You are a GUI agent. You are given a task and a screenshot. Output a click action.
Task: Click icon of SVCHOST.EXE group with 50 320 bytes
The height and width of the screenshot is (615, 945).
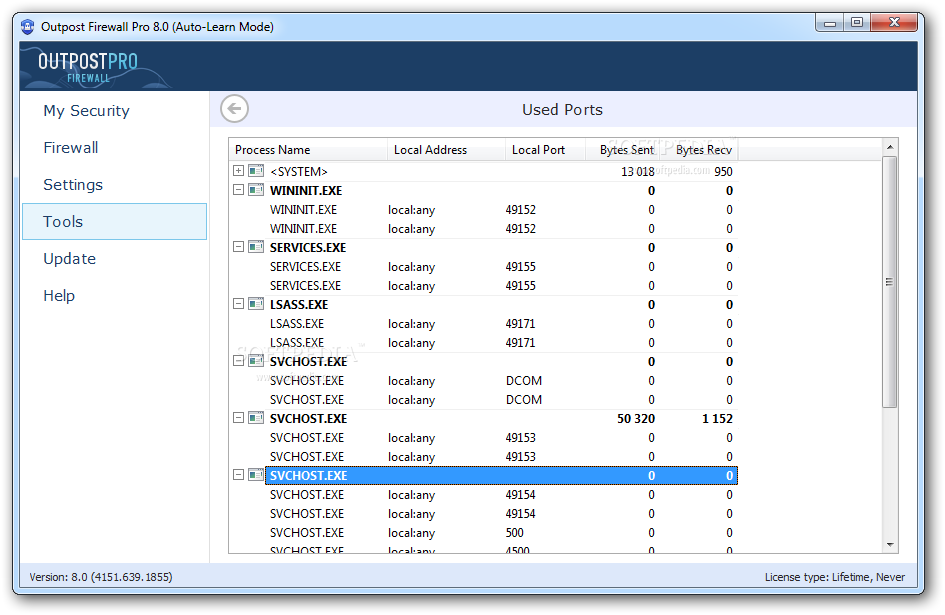click(x=256, y=418)
